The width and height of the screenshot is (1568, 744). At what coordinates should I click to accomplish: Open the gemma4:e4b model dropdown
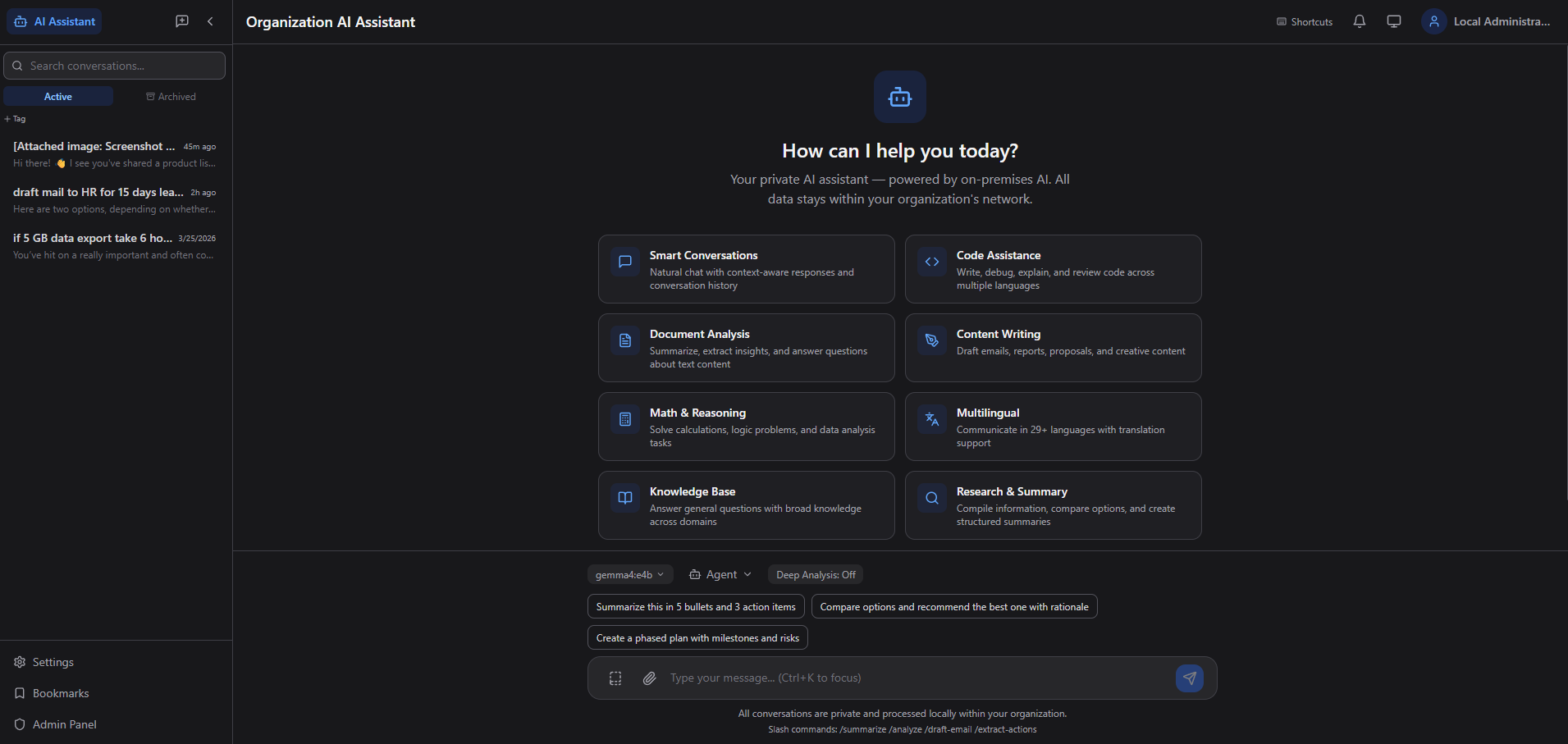pos(629,575)
